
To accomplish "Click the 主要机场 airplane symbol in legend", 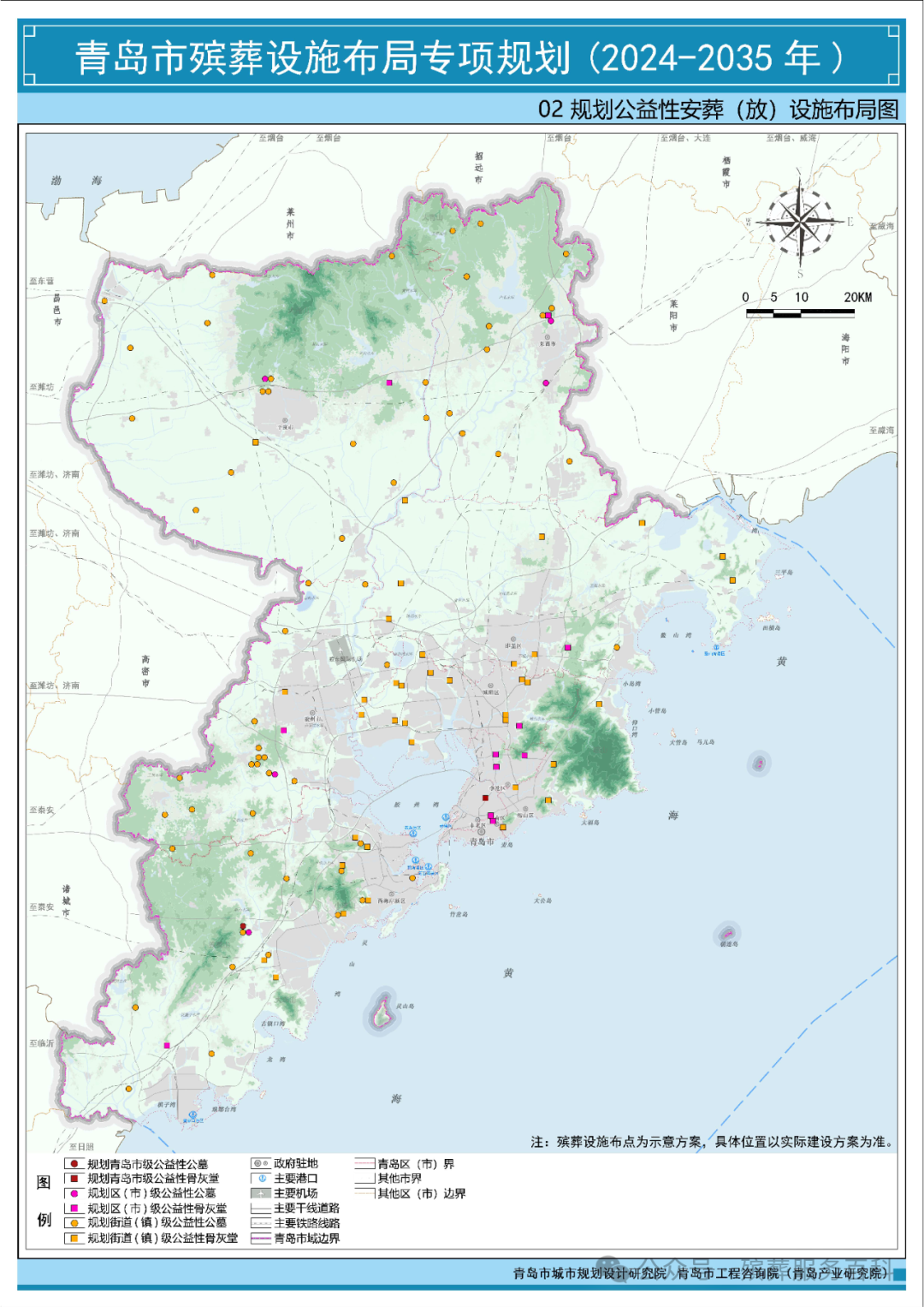I will click(x=261, y=1193).
